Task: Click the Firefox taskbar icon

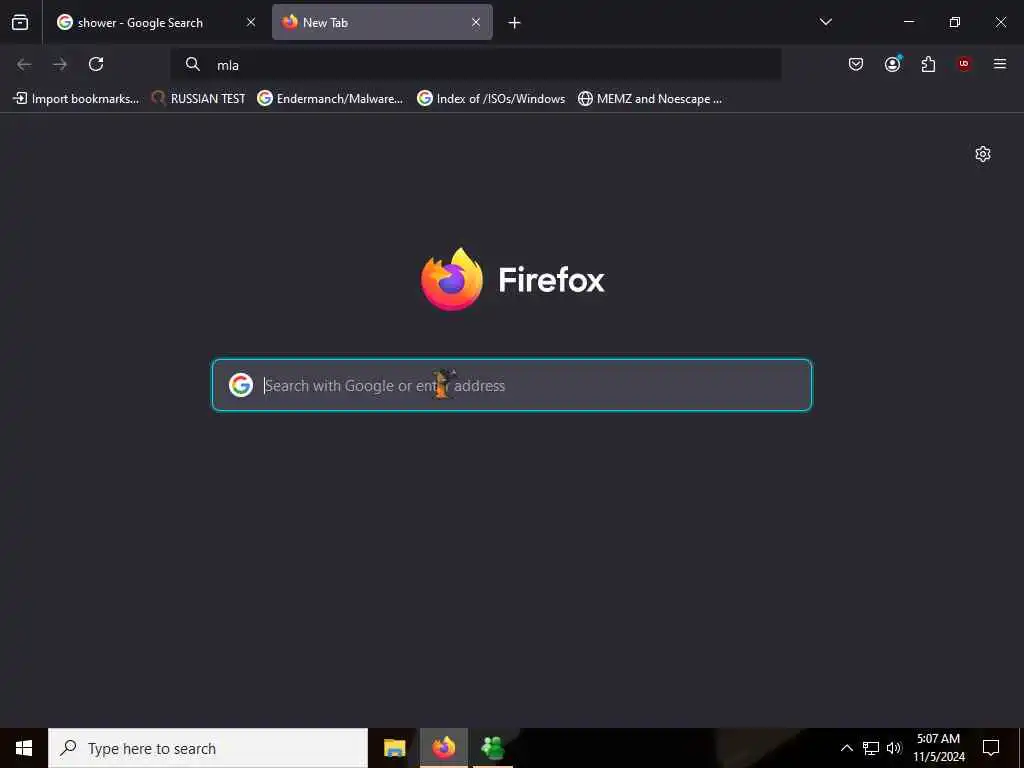Action: click(443, 748)
